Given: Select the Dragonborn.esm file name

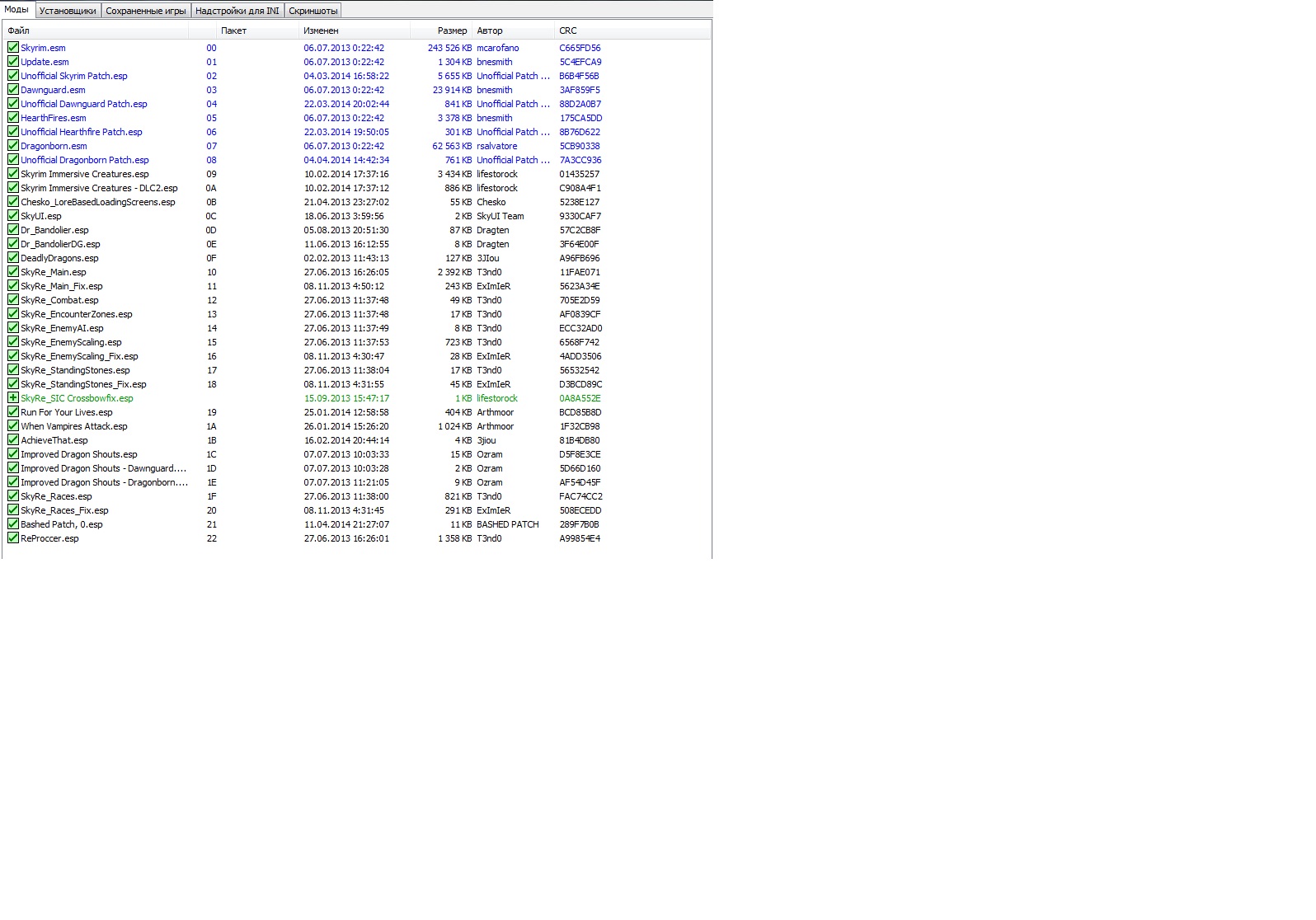Looking at the screenshot, I should tap(54, 146).
